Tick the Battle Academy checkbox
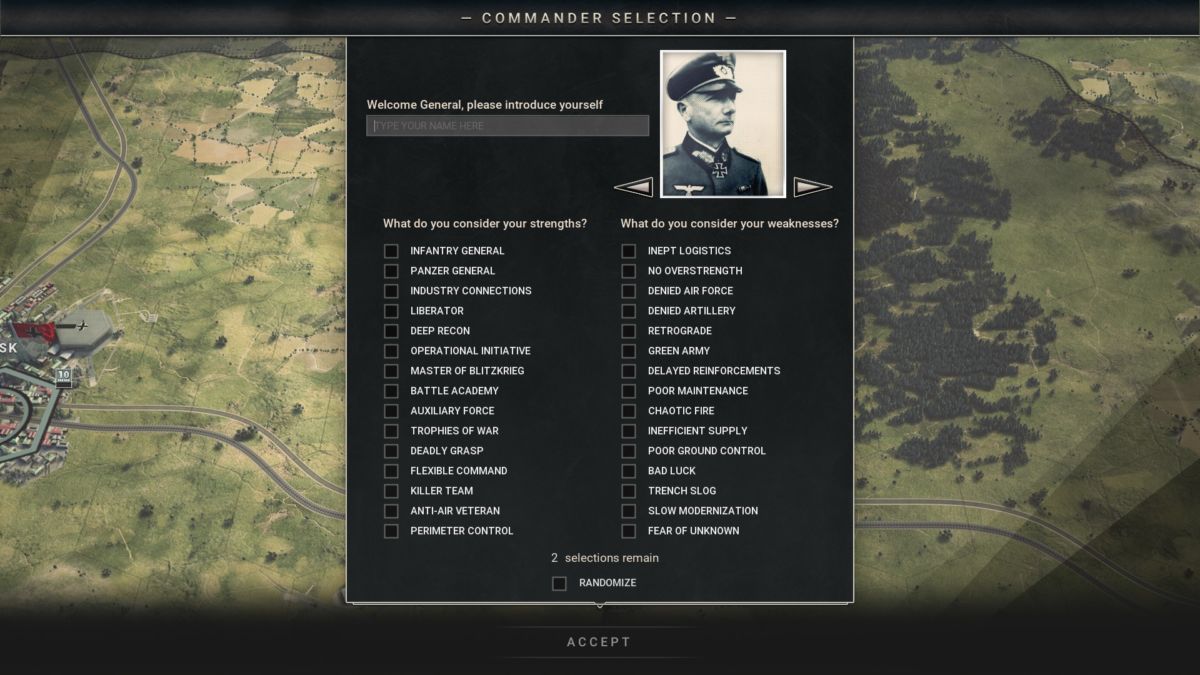This screenshot has width=1200, height=675. 391,391
